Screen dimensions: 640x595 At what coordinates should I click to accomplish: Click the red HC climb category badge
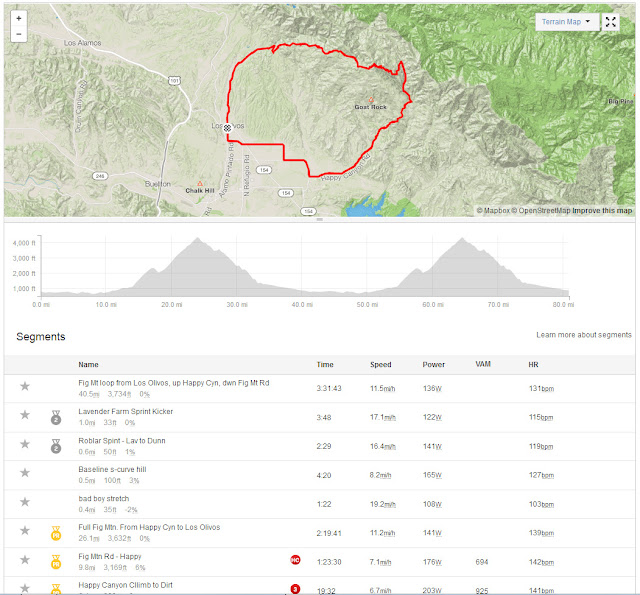click(295, 560)
